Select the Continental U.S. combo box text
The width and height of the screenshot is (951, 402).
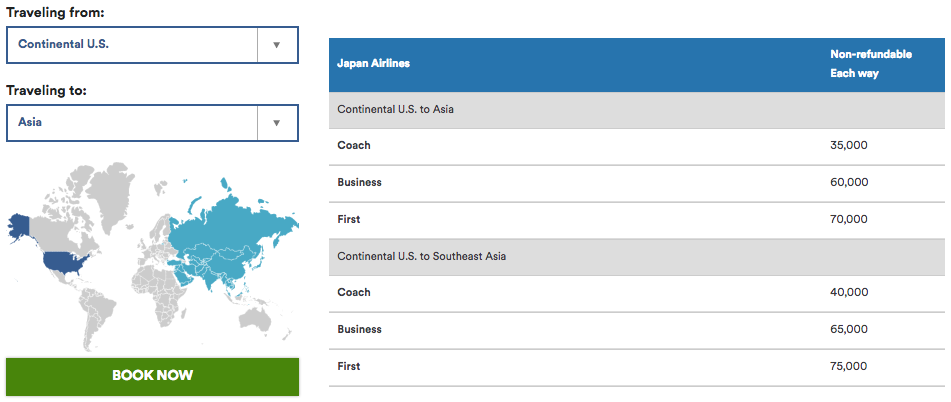pyautogui.click(x=63, y=44)
